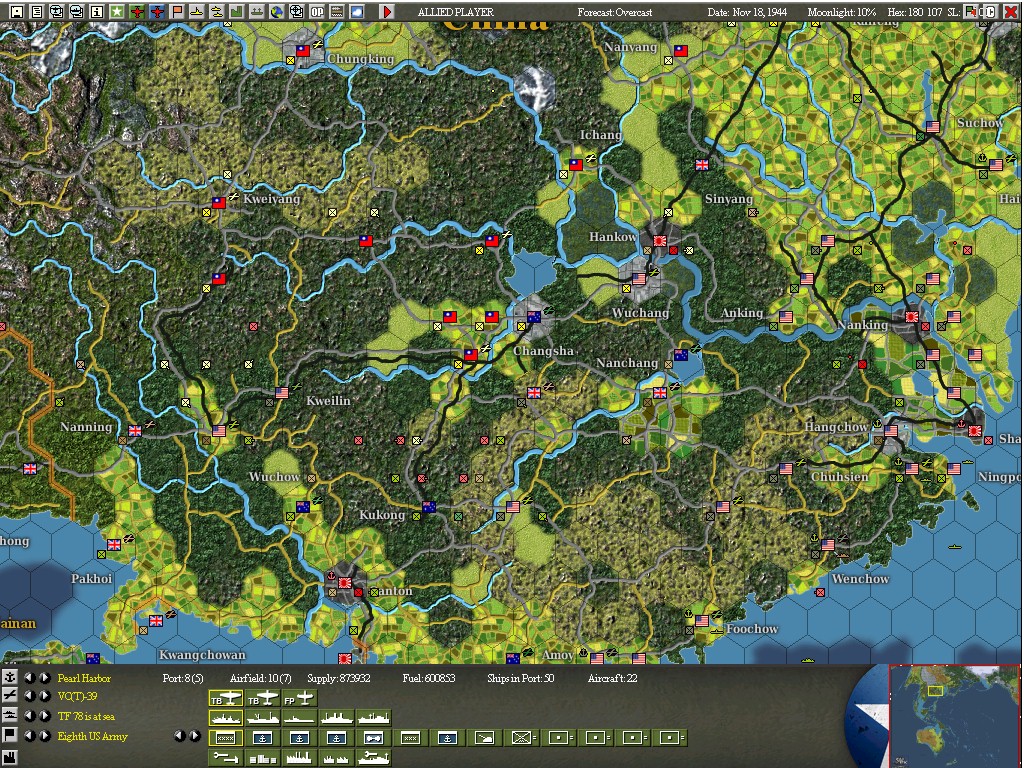The width and height of the screenshot is (1024, 768).
Task: Show next land unit after Eighth US Army
Action: click(x=44, y=735)
